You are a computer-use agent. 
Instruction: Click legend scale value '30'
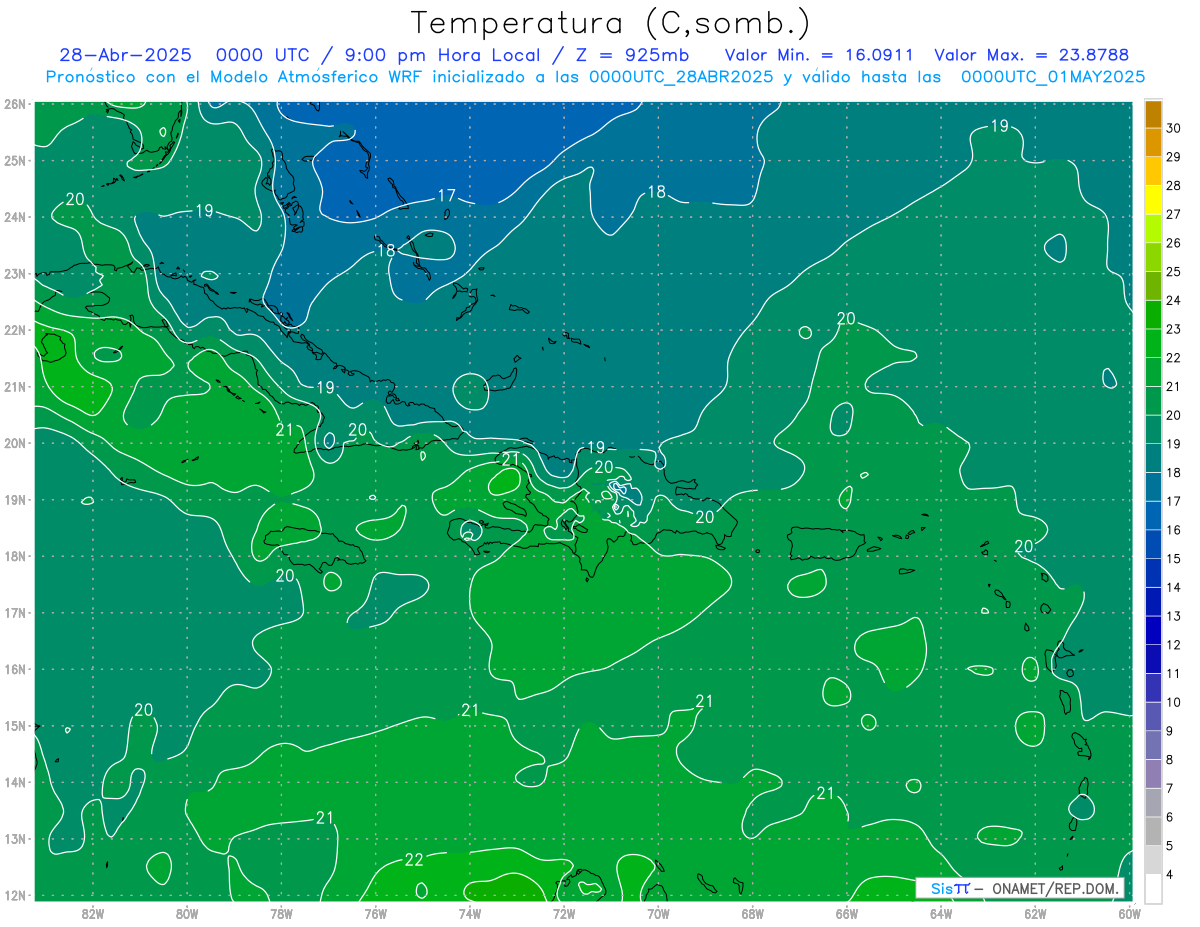(1173, 128)
